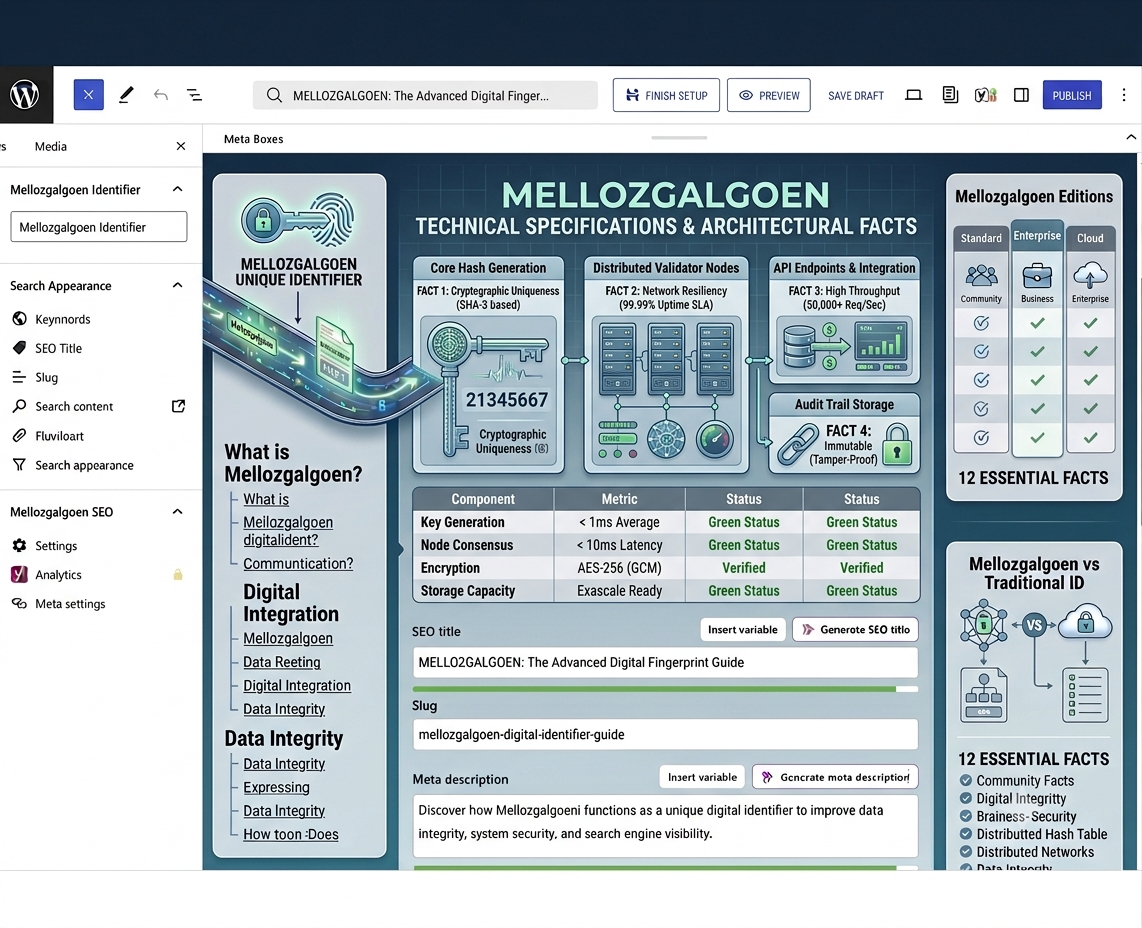Click the external link icon beside Search content
This screenshot has height=928, width=1142.
point(178,406)
